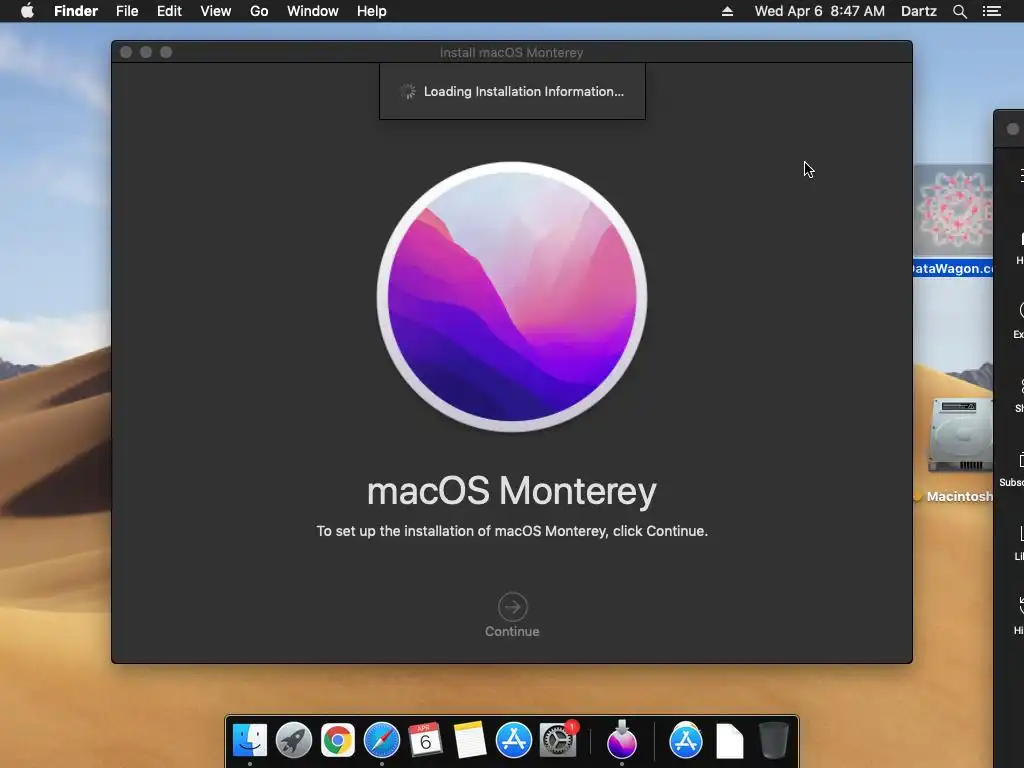Viewport: 1024px width, 768px height.
Task: Open the blank document in the Dock
Action: coord(729,740)
